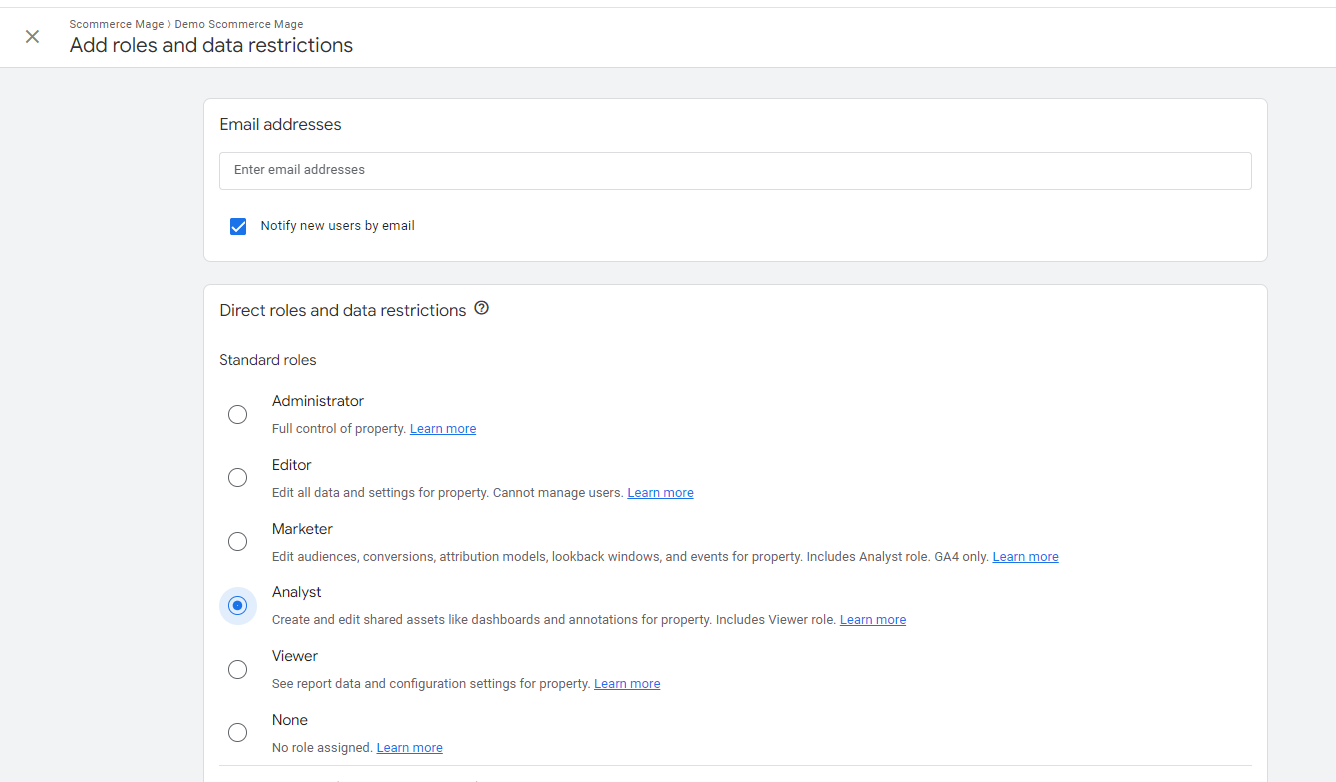Select the None role radio button

pos(237,733)
